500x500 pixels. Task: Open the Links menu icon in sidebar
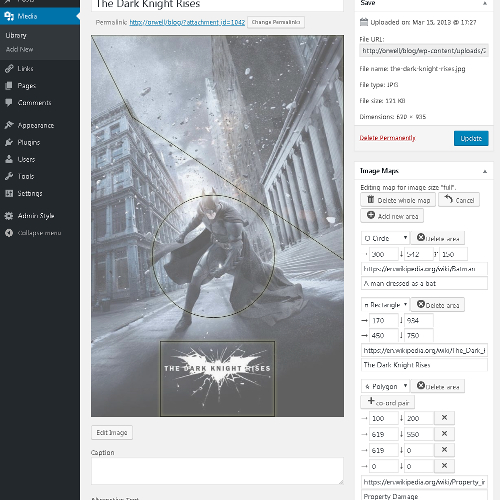click(x=9, y=69)
